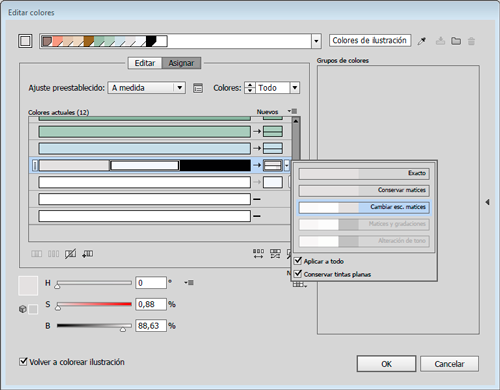Expand the active color group dropdown arrow
This screenshot has width=500, height=390.
pos(316,41)
